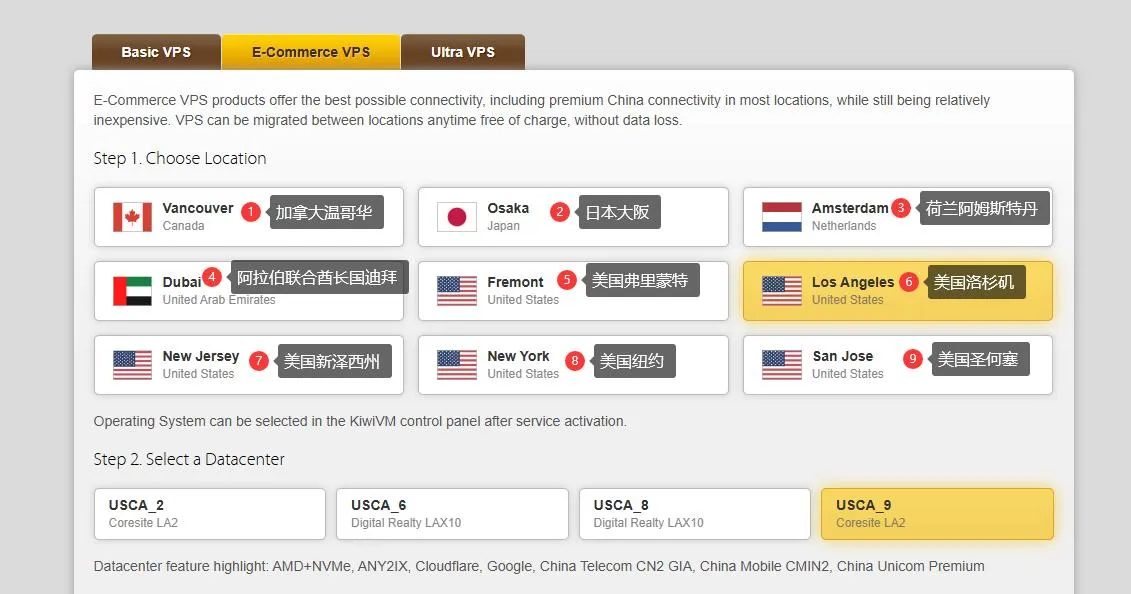Select USCA_2 Coresite LA2 datacenter

[x=210, y=514]
